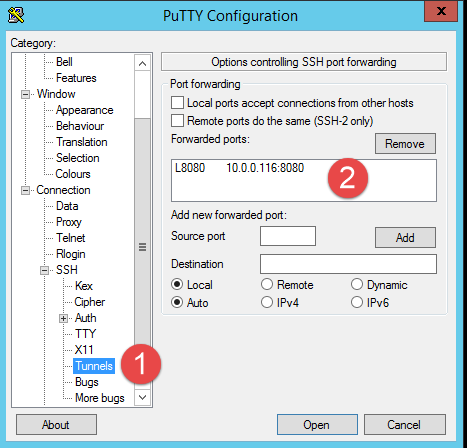Collapse the Connection tree node
Viewport: 467px width, 448px height.
pos(25,190)
